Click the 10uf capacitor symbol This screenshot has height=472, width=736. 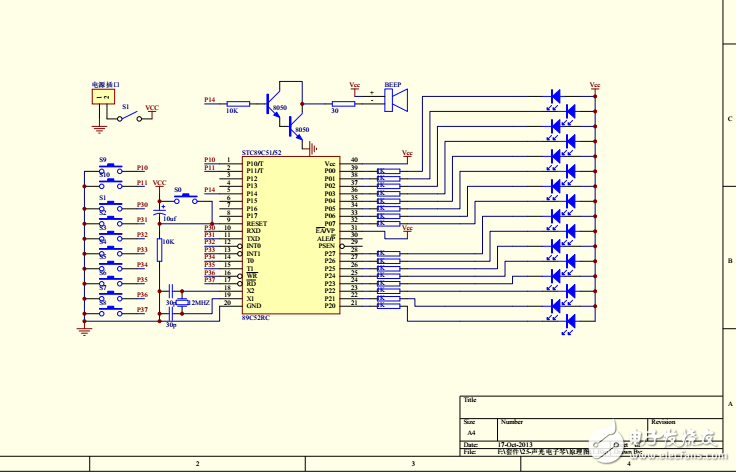(x=160, y=211)
